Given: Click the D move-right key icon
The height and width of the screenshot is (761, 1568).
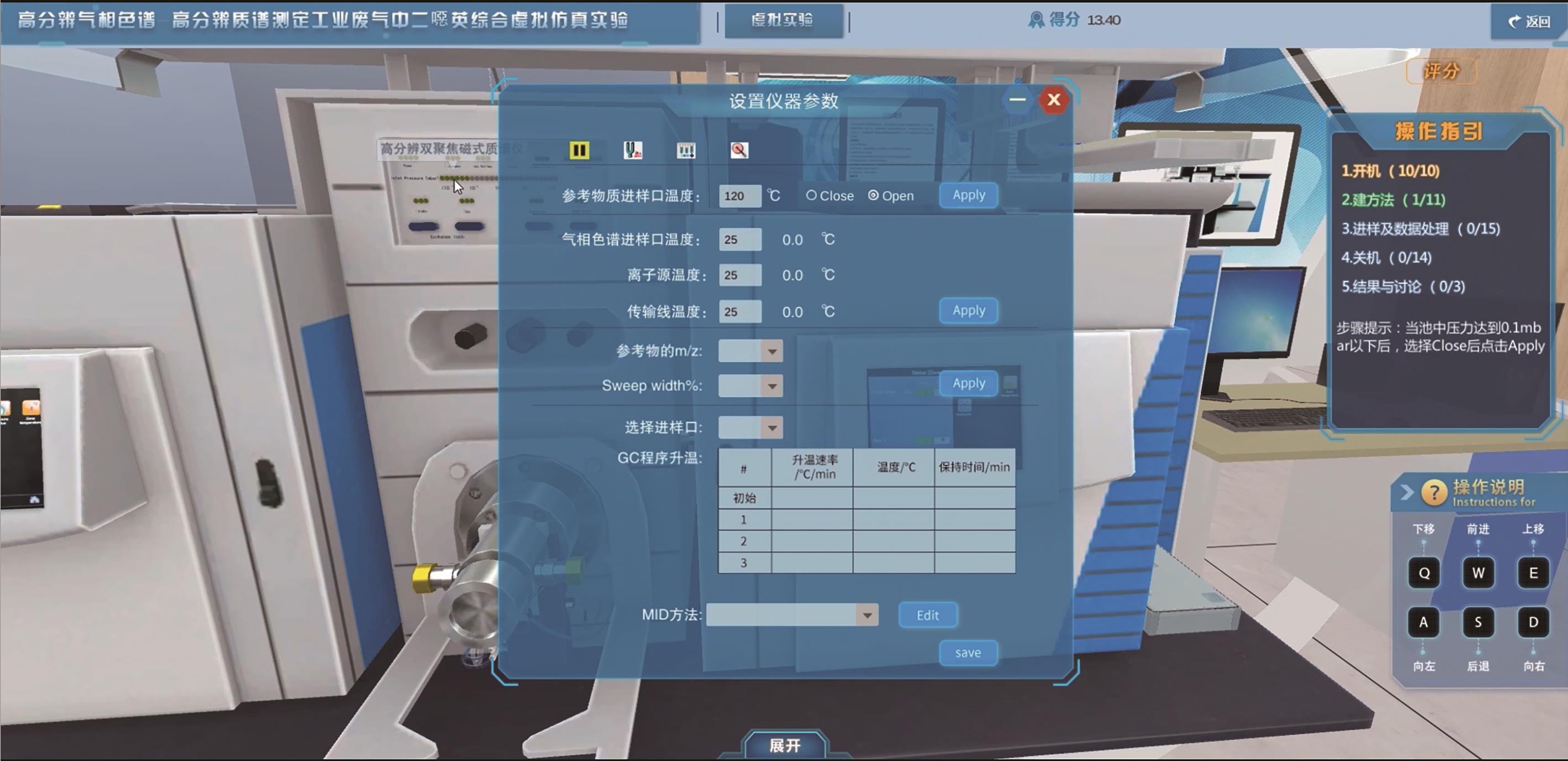Looking at the screenshot, I should point(1532,622).
